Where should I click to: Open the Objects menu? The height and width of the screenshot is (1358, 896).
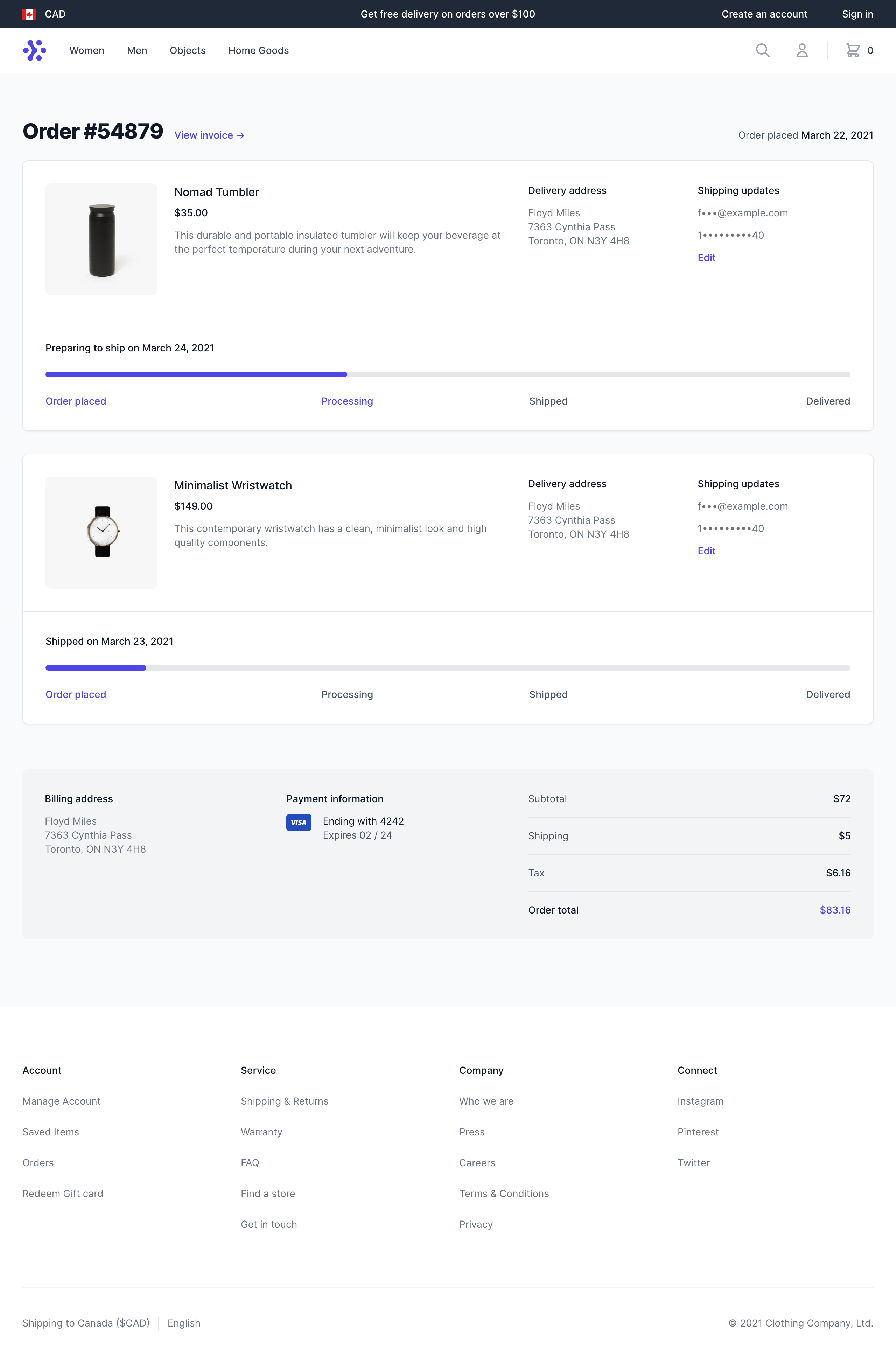coord(188,50)
